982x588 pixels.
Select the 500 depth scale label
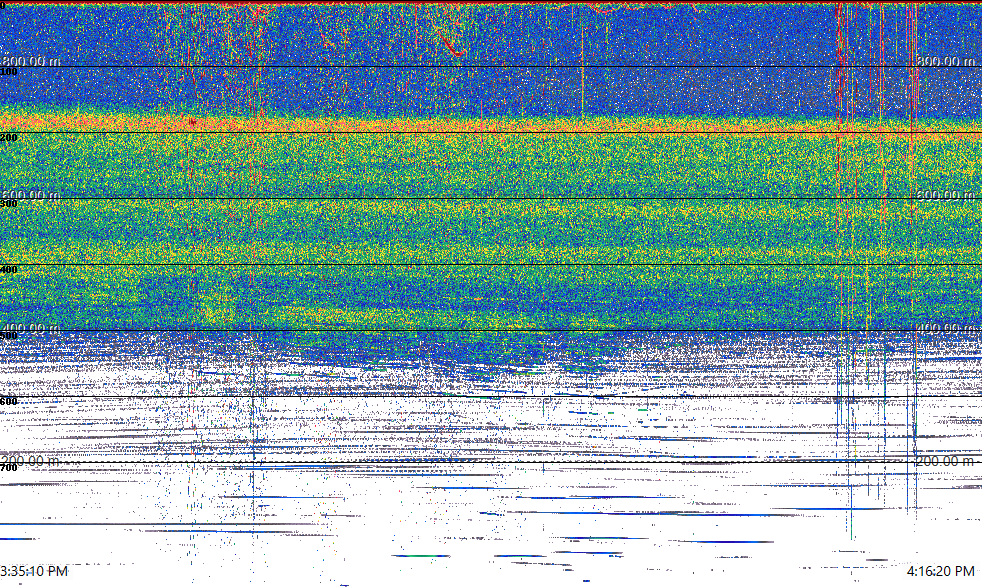coord(9,336)
